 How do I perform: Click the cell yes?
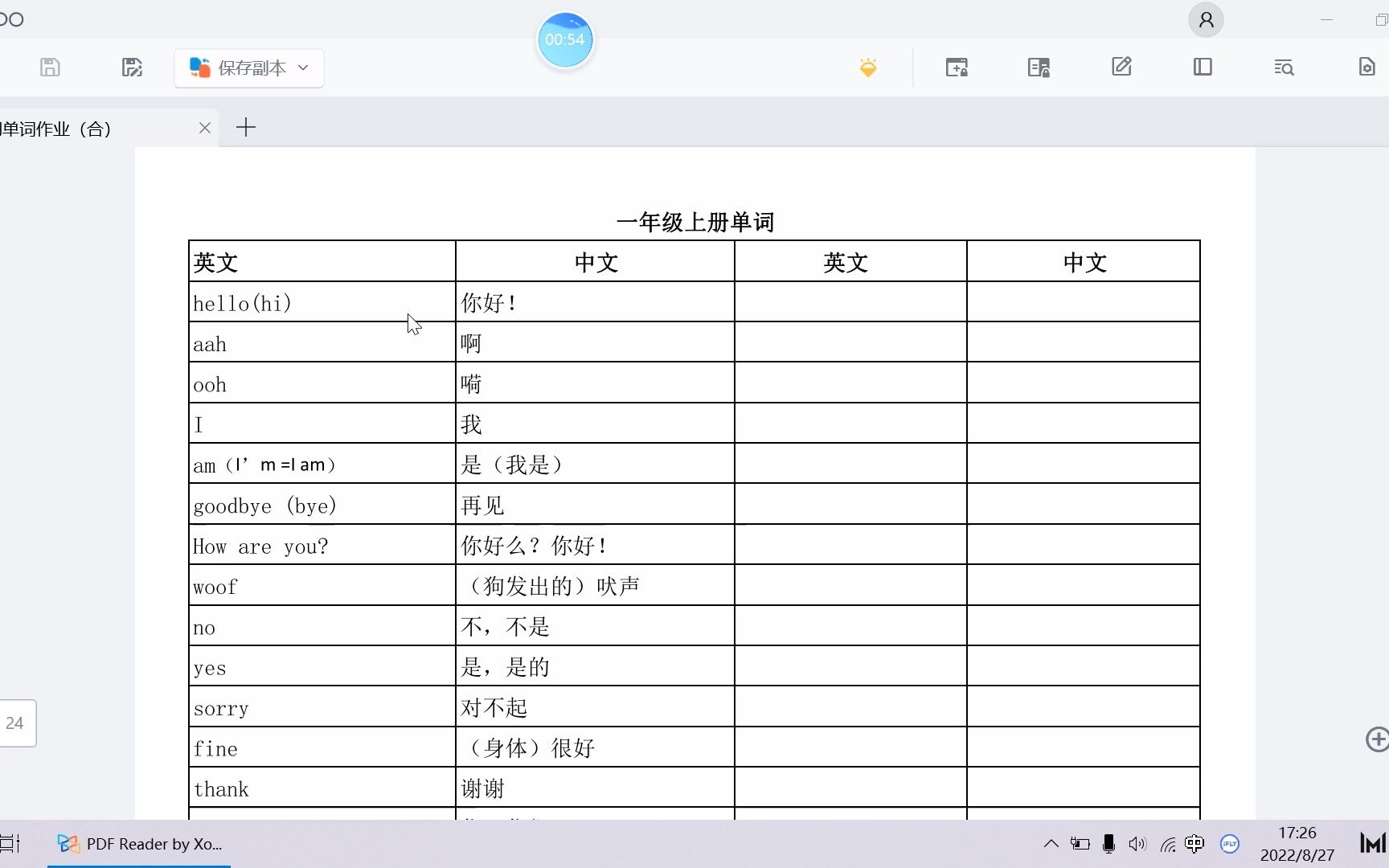point(322,666)
